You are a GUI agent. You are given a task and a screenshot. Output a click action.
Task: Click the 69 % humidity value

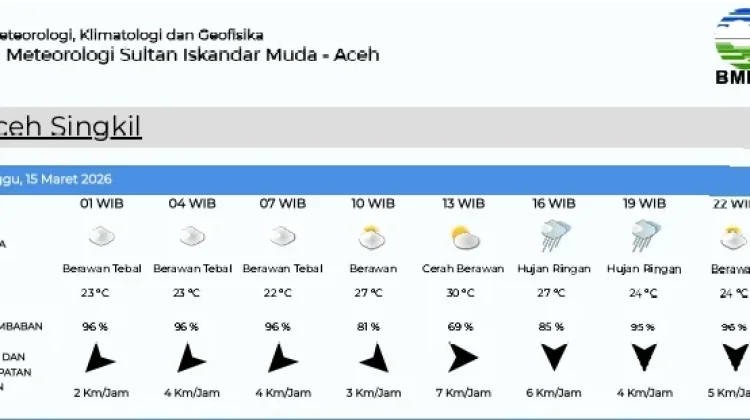click(x=460, y=327)
